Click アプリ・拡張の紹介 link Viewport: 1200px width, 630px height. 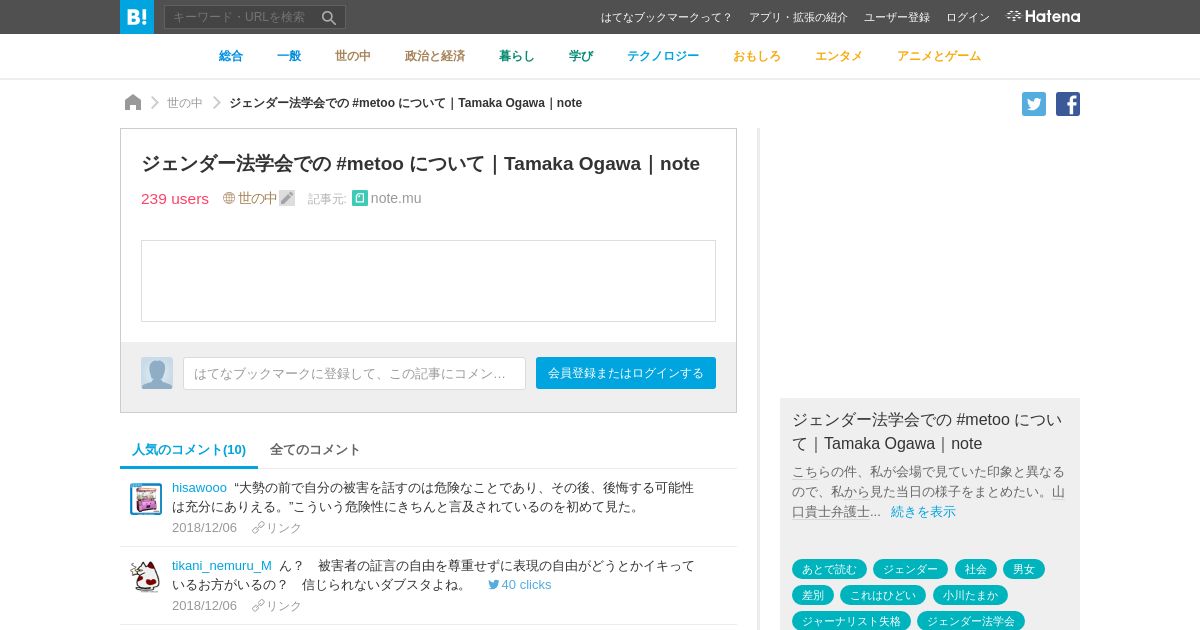pos(798,17)
